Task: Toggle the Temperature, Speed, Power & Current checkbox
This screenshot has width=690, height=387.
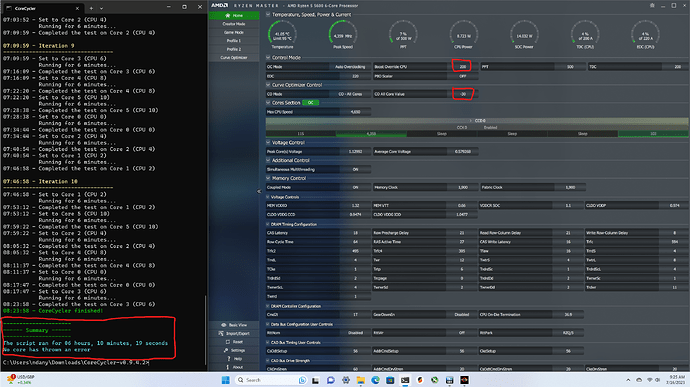Action: 268,15
